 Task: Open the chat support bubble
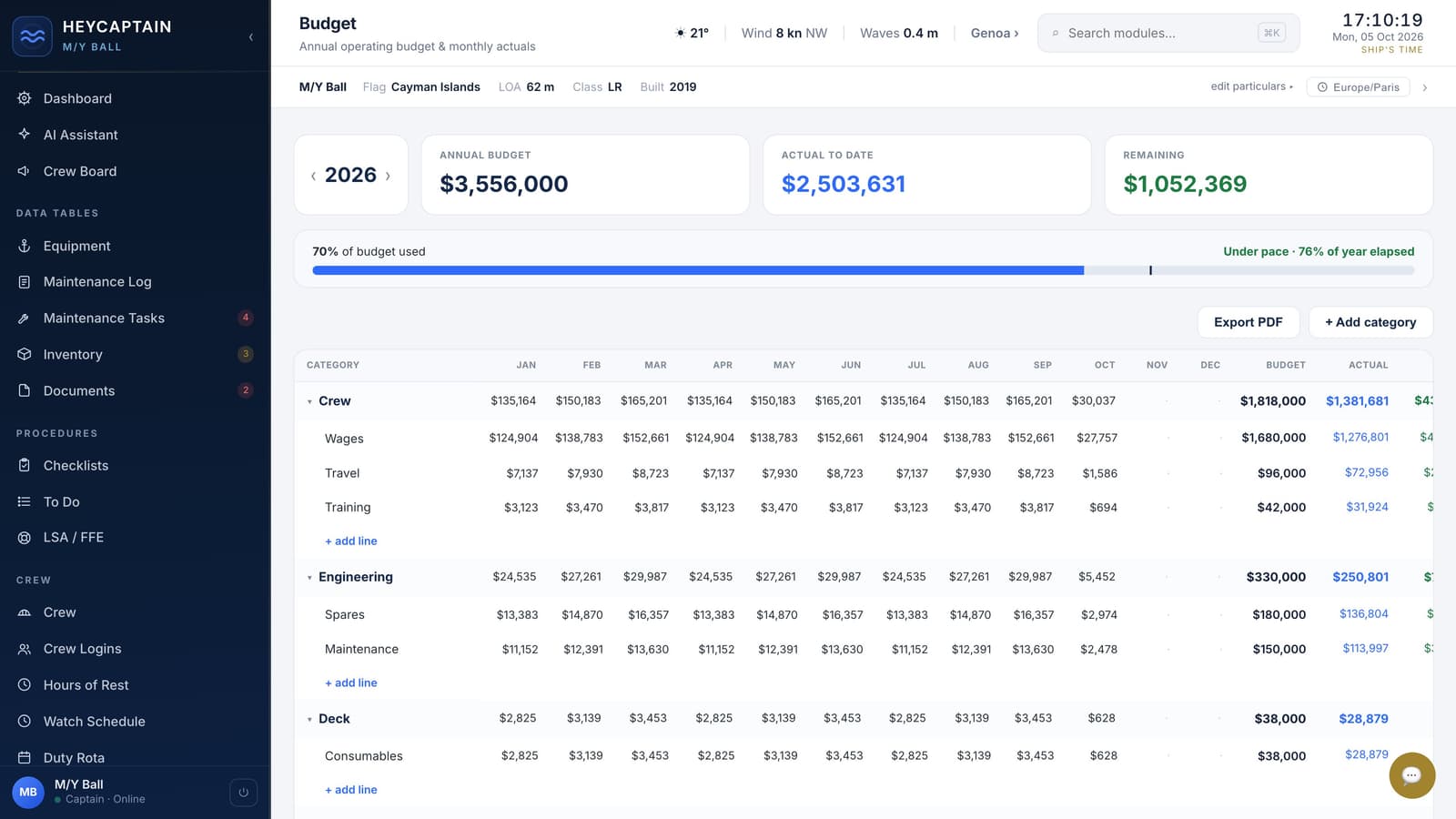coord(1411,775)
